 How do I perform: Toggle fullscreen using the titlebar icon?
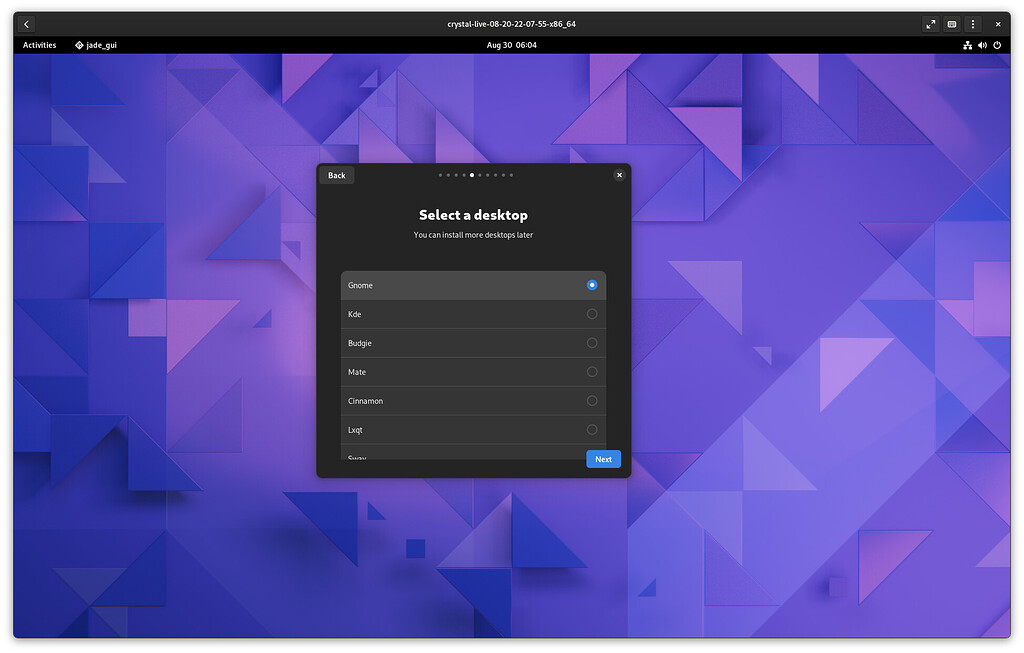930,23
